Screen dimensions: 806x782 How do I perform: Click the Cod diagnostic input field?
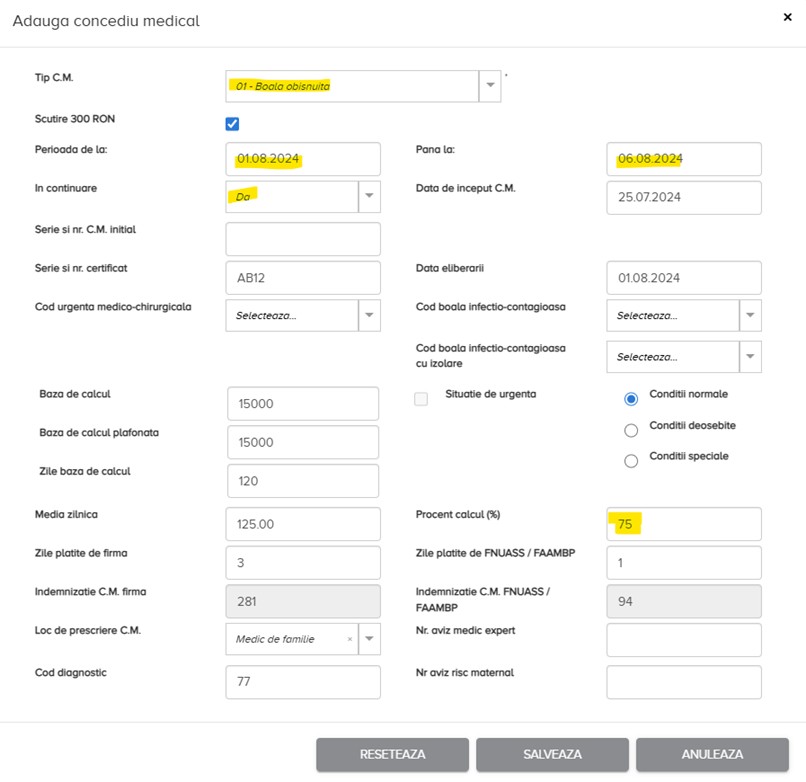[303, 682]
